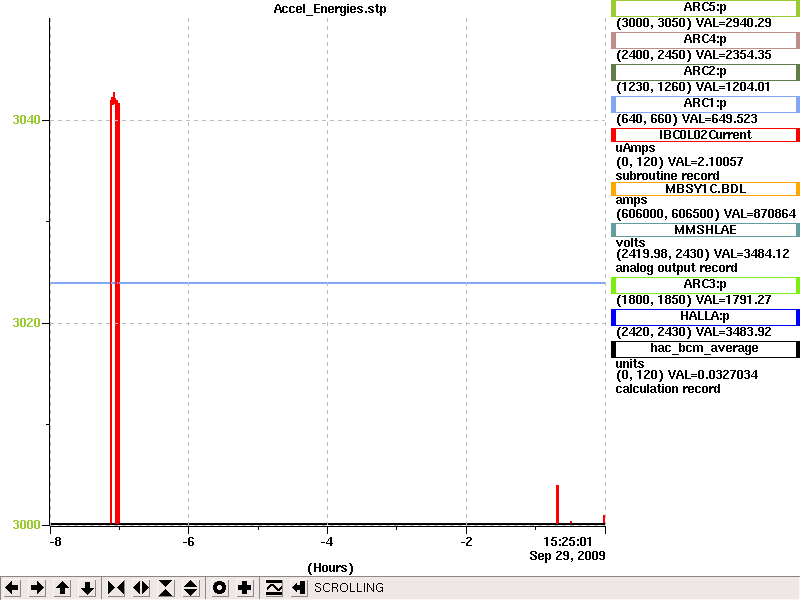Click the autoscale waveform icon
This screenshot has height=600, width=800.
point(274,588)
